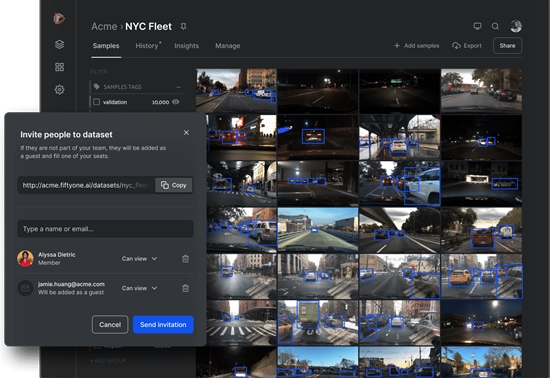The width and height of the screenshot is (550, 378).
Task: Open Alyssa Dietric's Can view dropdown
Action: coord(139,259)
